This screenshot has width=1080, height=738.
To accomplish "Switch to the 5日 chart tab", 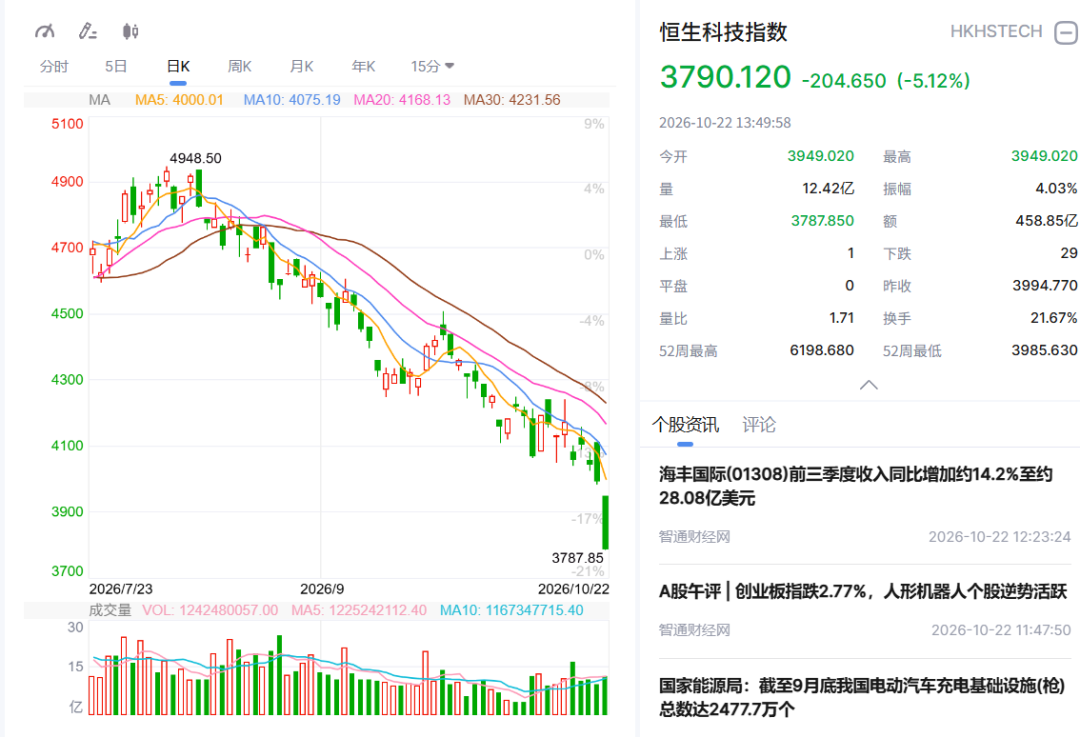I will point(116,67).
